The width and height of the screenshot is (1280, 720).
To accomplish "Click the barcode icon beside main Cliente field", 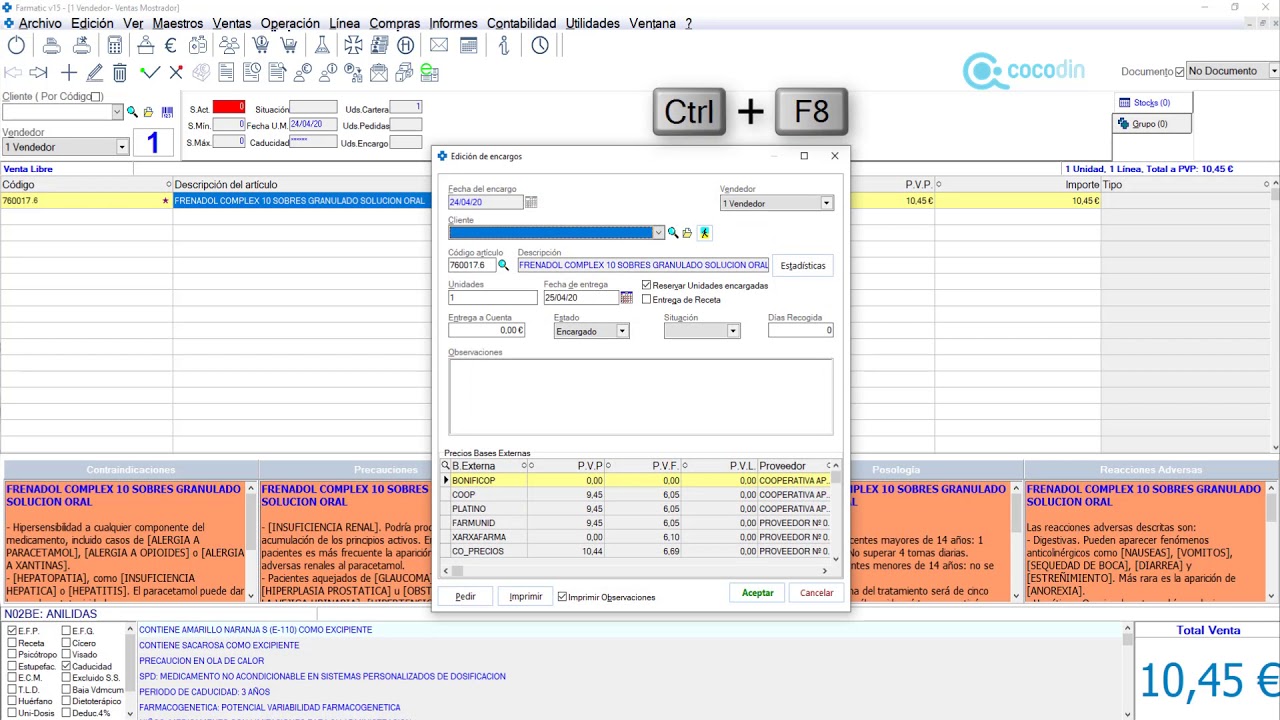I will (166, 112).
